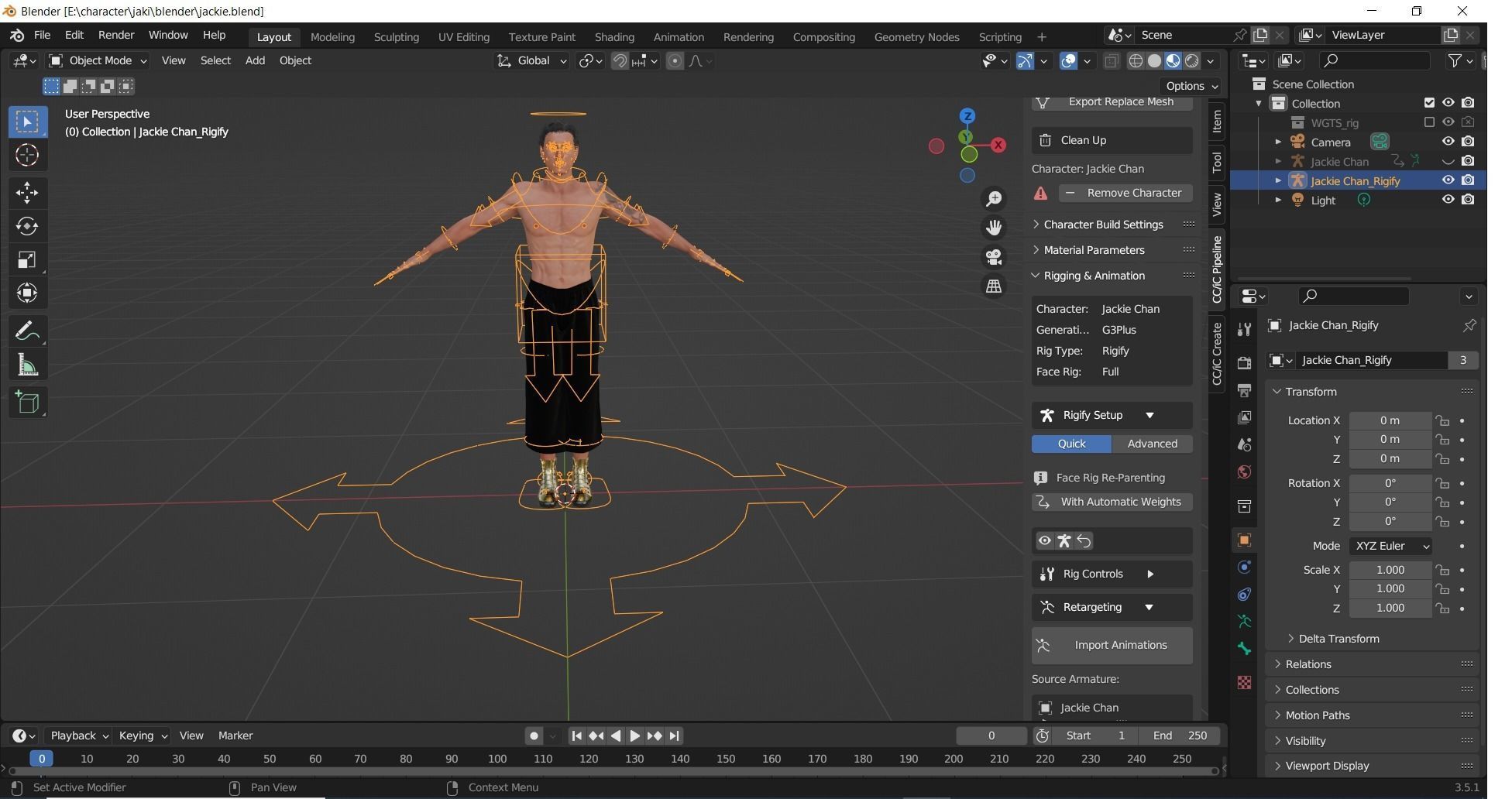Open the Global transform orientation dropdown
This screenshot has height=799, width=1512.
click(532, 60)
